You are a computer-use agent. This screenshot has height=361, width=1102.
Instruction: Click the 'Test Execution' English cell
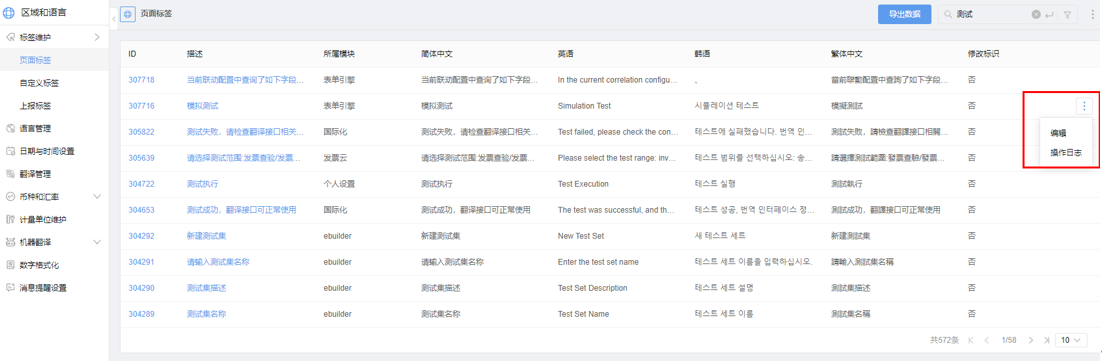coord(583,184)
